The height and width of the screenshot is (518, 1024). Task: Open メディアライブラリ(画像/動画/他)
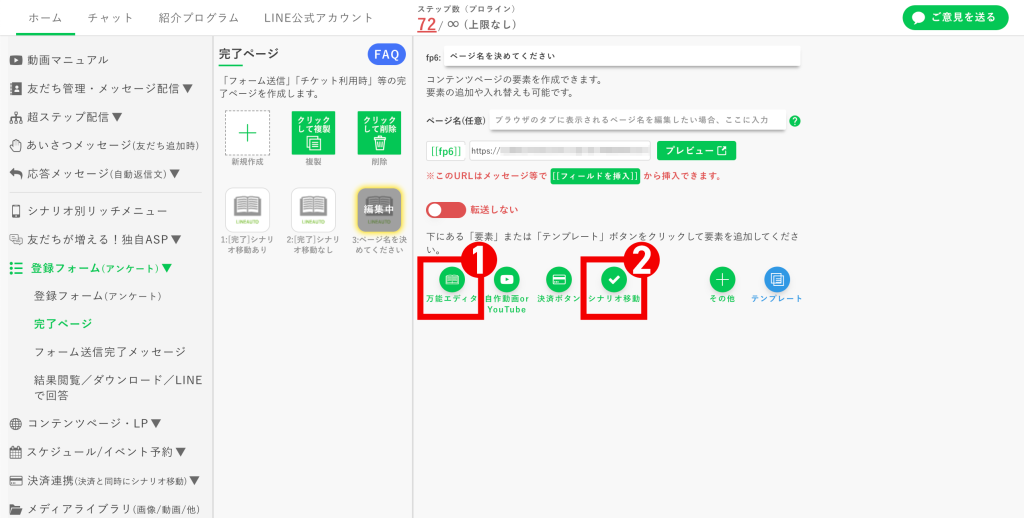click(x=104, y=510)
